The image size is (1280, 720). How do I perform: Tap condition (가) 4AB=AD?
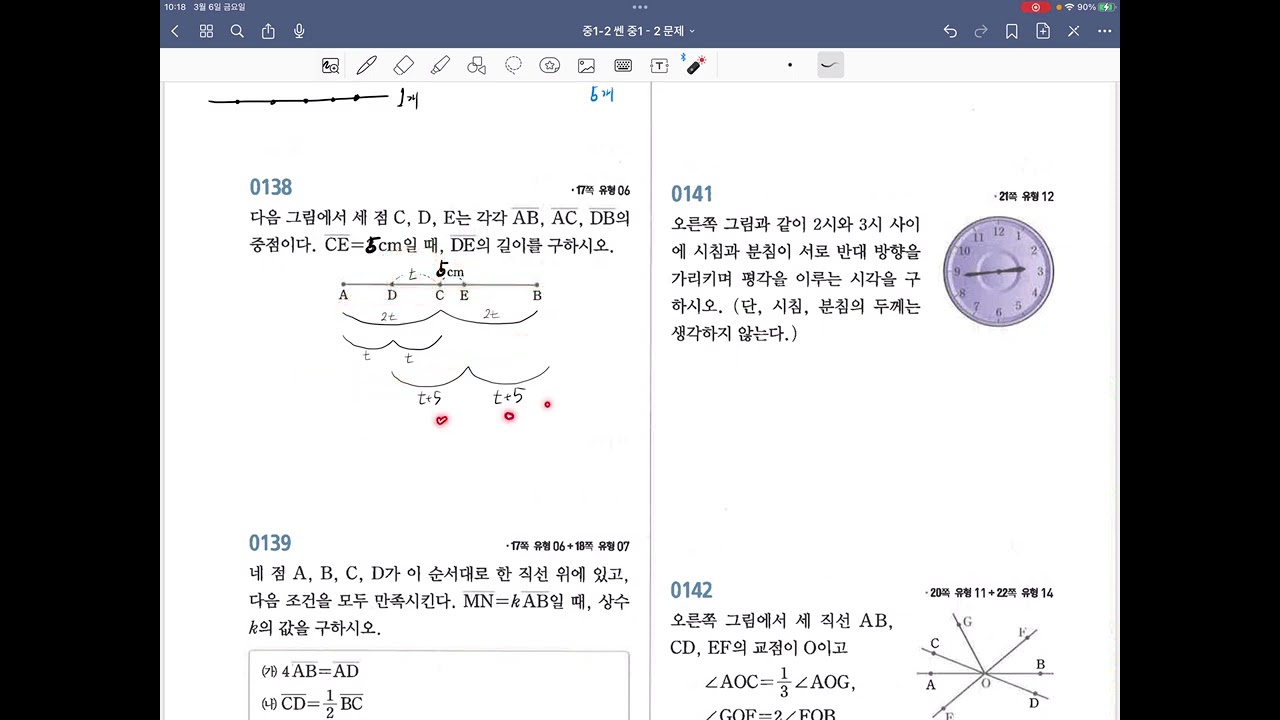pyautogui.click(x=310, y=671)
